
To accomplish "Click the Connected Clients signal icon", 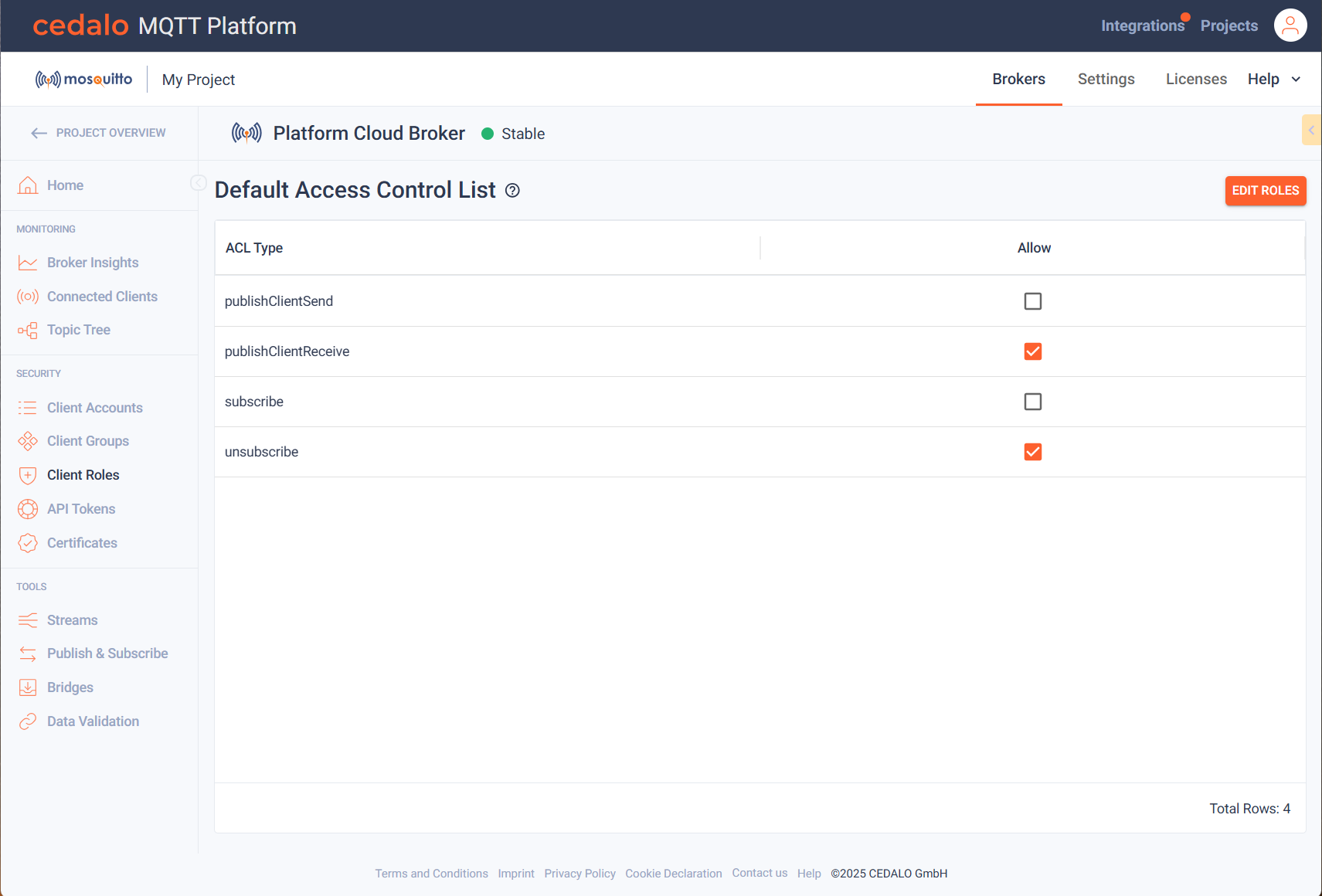I will pyautogui.click(x=28, y=297).
